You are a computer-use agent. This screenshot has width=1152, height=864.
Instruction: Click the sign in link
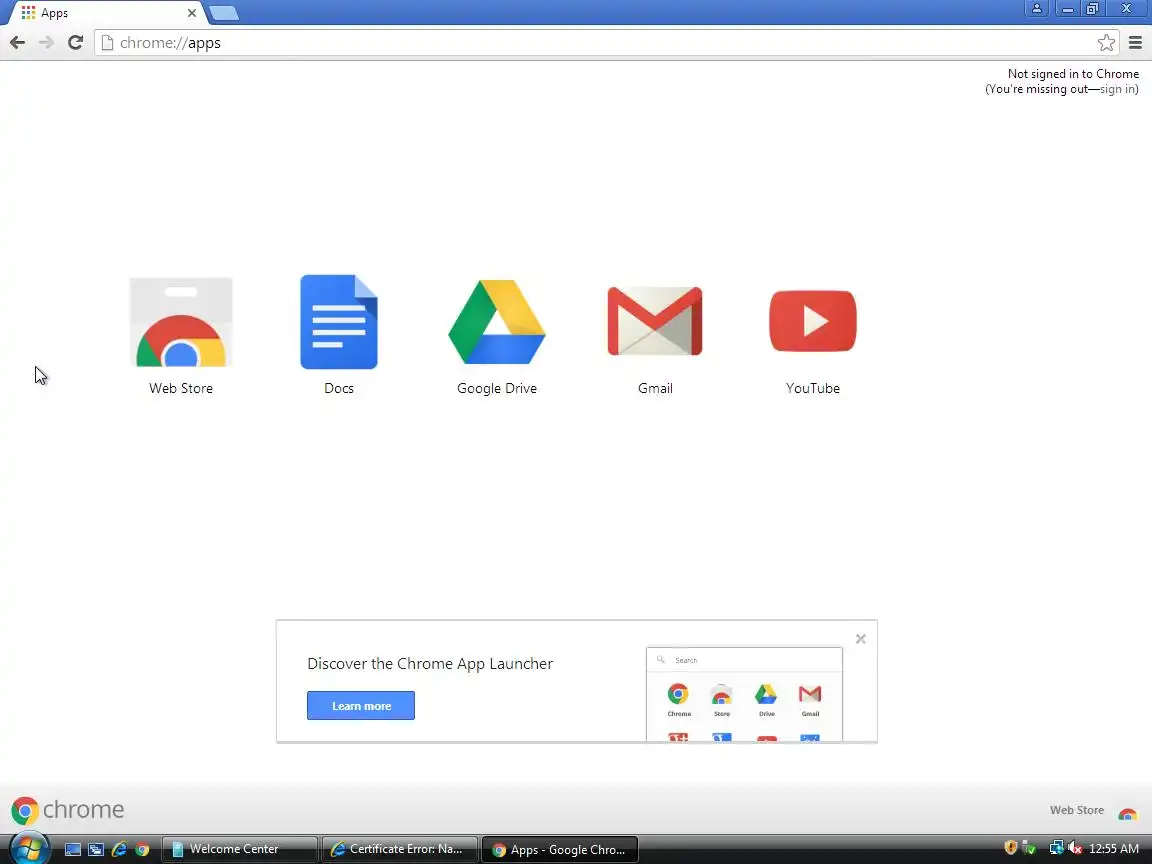click(1117, 89)
